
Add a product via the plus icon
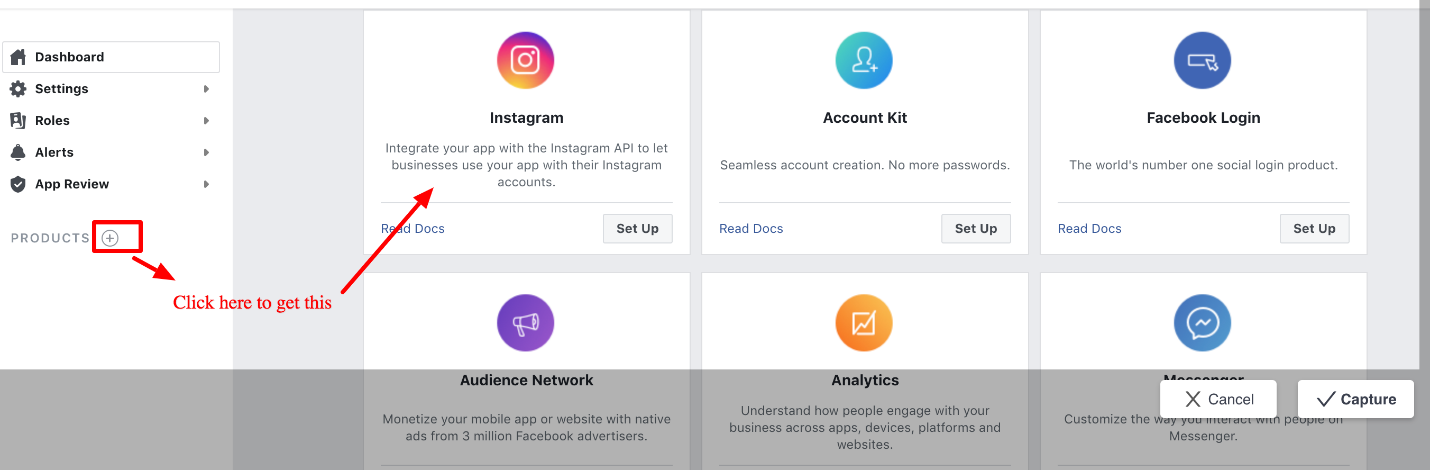point(110,238)
